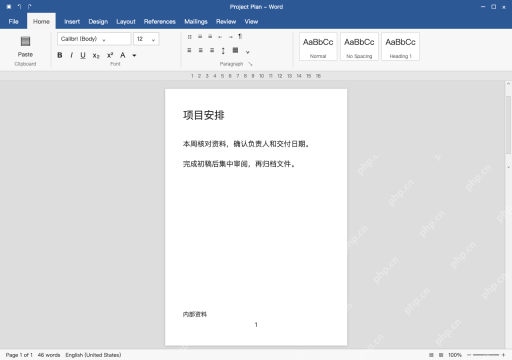Maximize the Word window

tap(493, 7)
